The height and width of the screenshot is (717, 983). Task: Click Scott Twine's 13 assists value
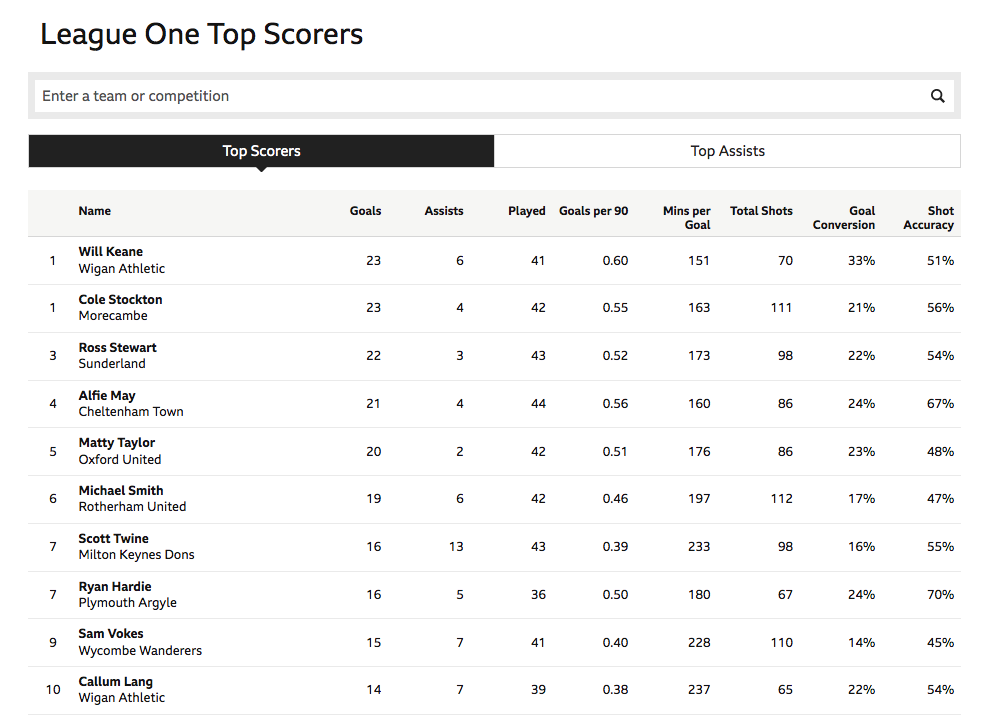click(456, 547)
